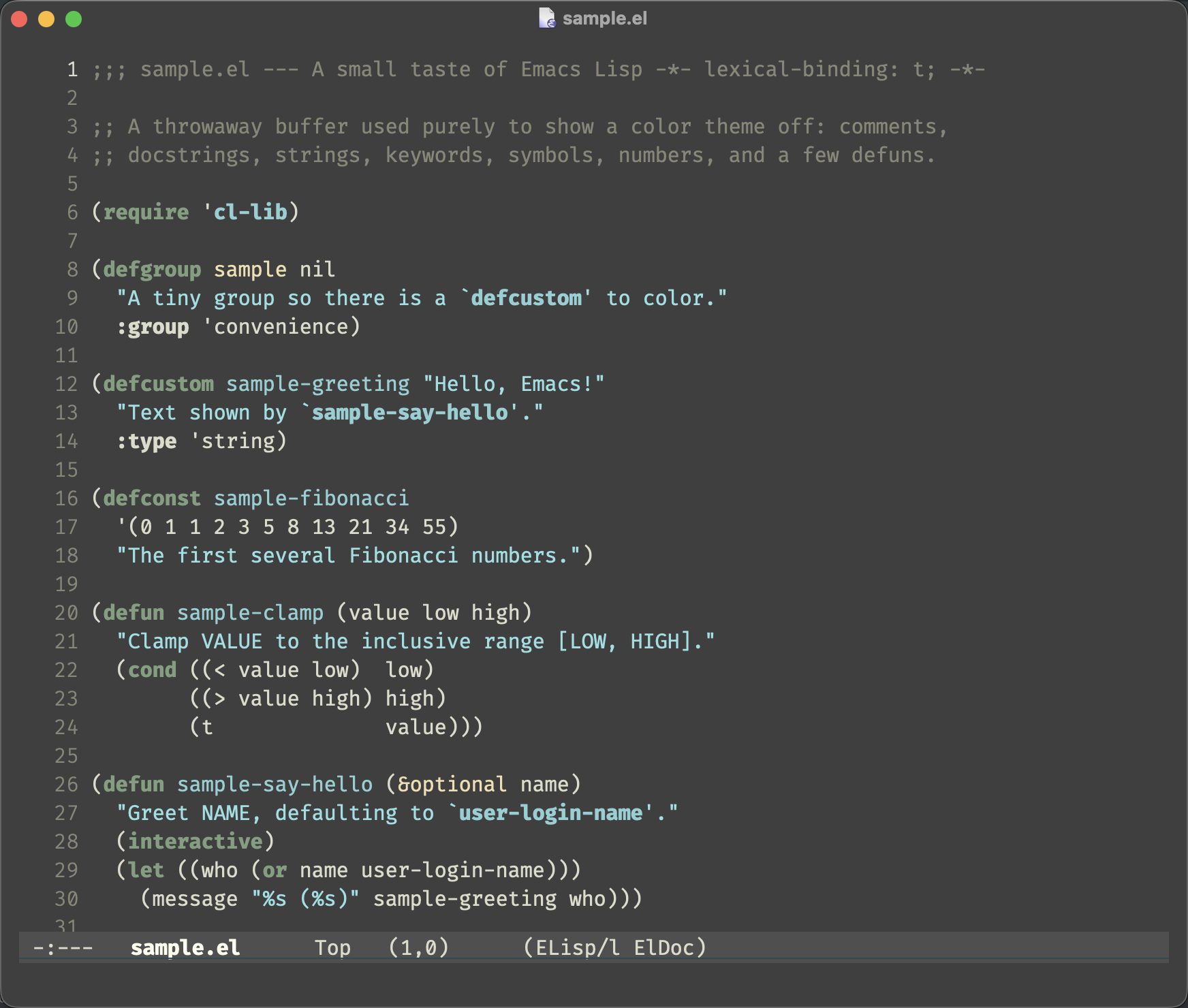Click 'sample-clamp' function name on line 20

[x=250, y=612]
